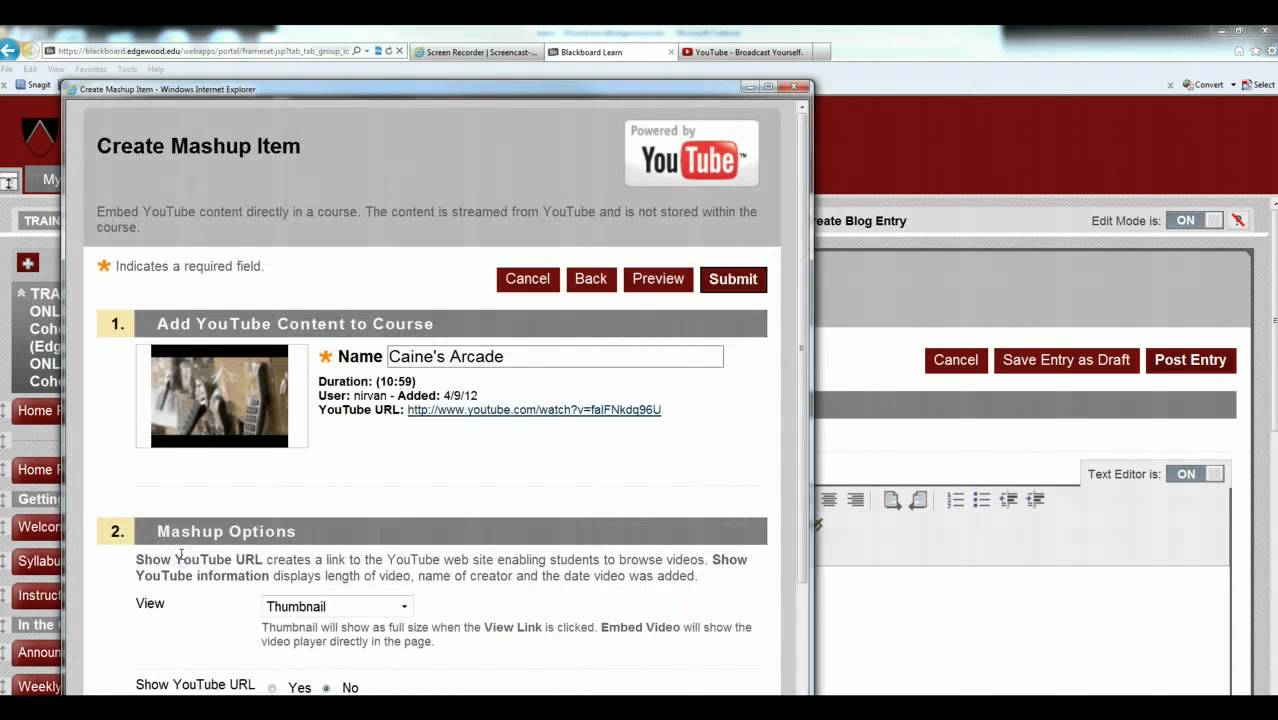Open the View dropdown set to Thumbnail

tap(337, 606)
